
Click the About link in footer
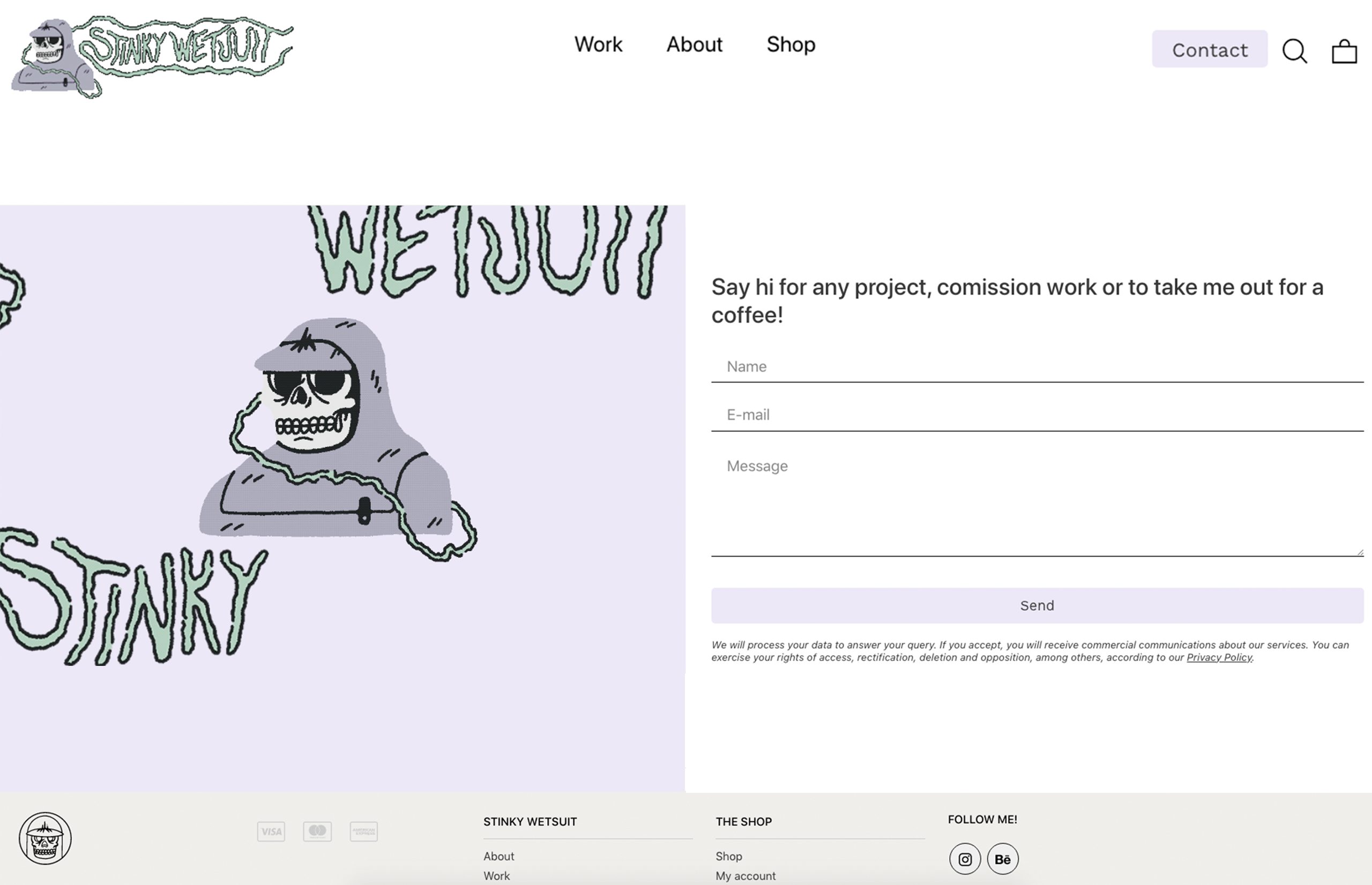pyautogui.click(x=498, y=856)
